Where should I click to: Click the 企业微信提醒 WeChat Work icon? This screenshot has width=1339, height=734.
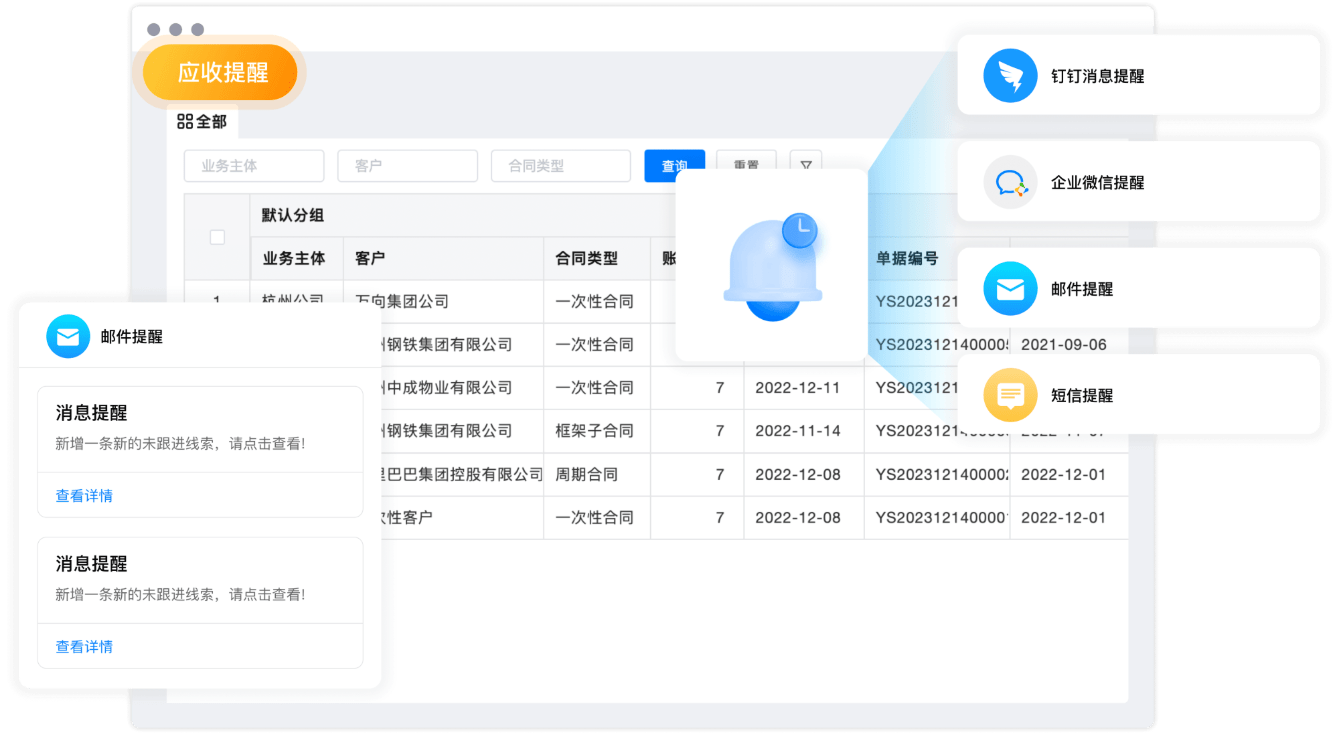(x=1009, y=181)
